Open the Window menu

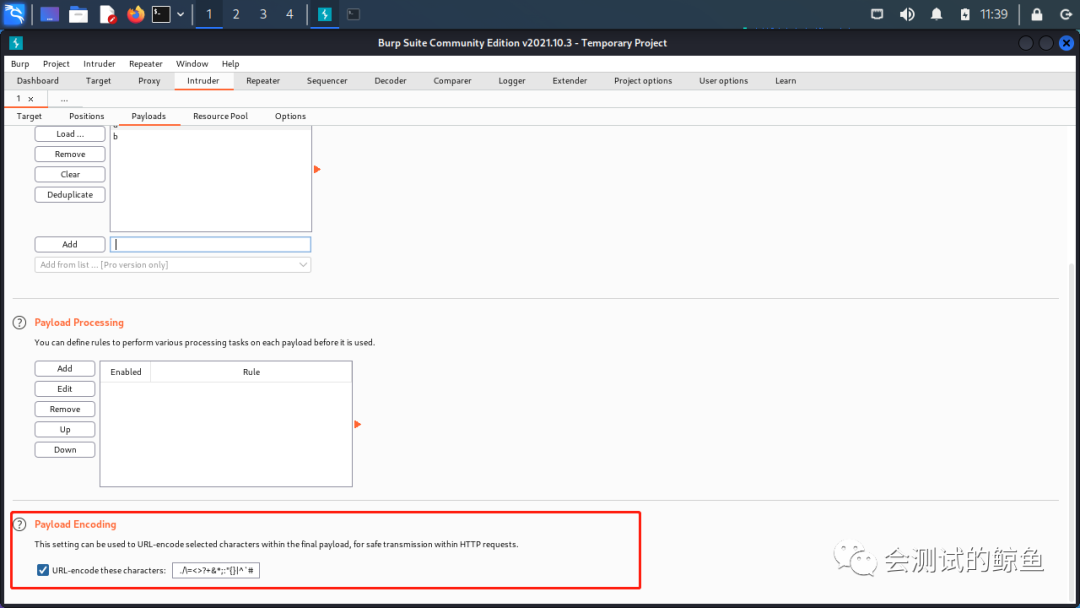[191, 63]
